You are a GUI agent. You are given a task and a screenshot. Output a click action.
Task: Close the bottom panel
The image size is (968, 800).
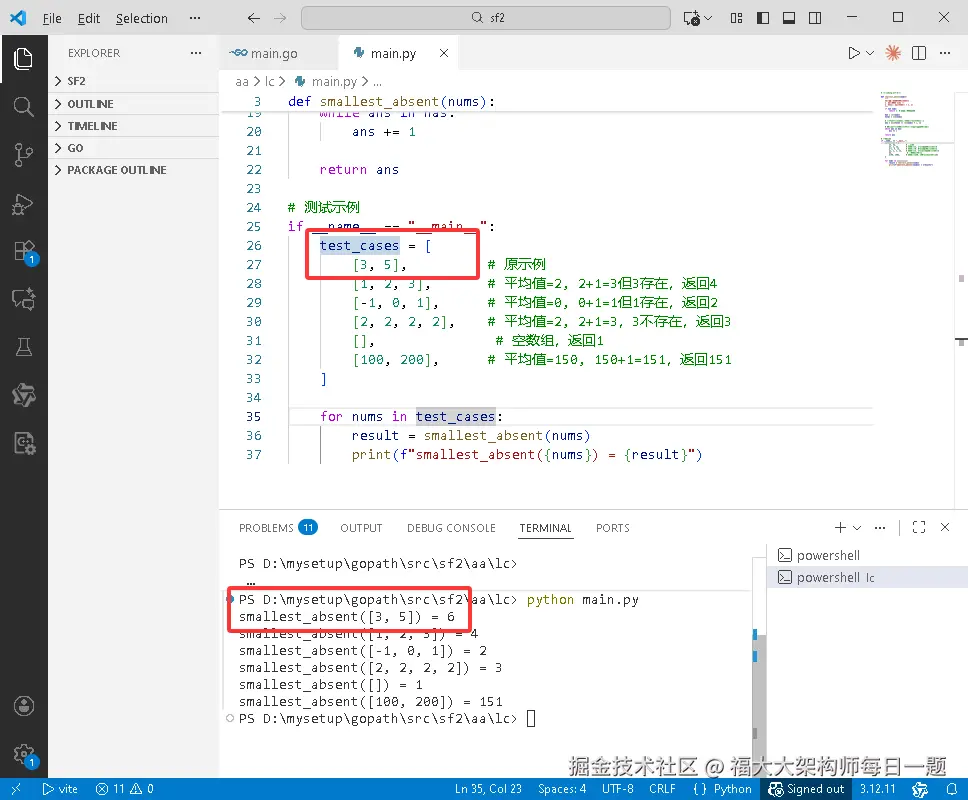point(945,527)
